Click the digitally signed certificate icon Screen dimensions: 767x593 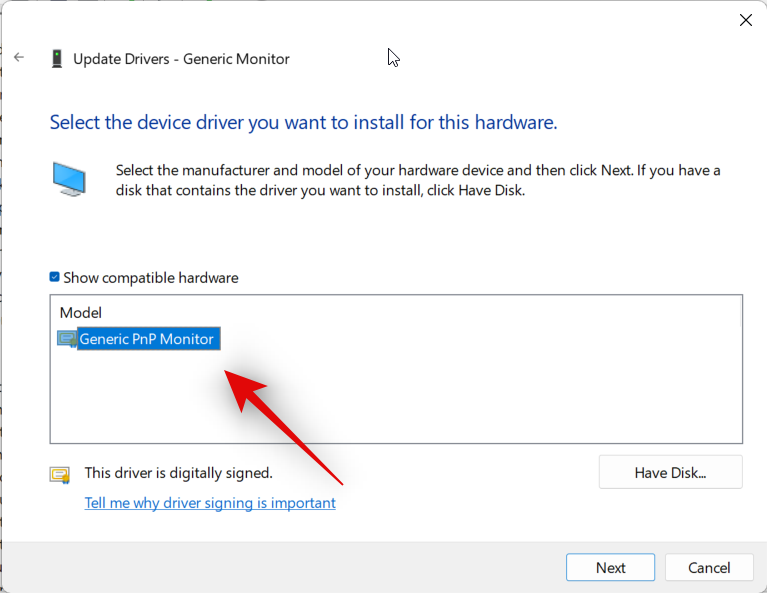coord(60,475)
